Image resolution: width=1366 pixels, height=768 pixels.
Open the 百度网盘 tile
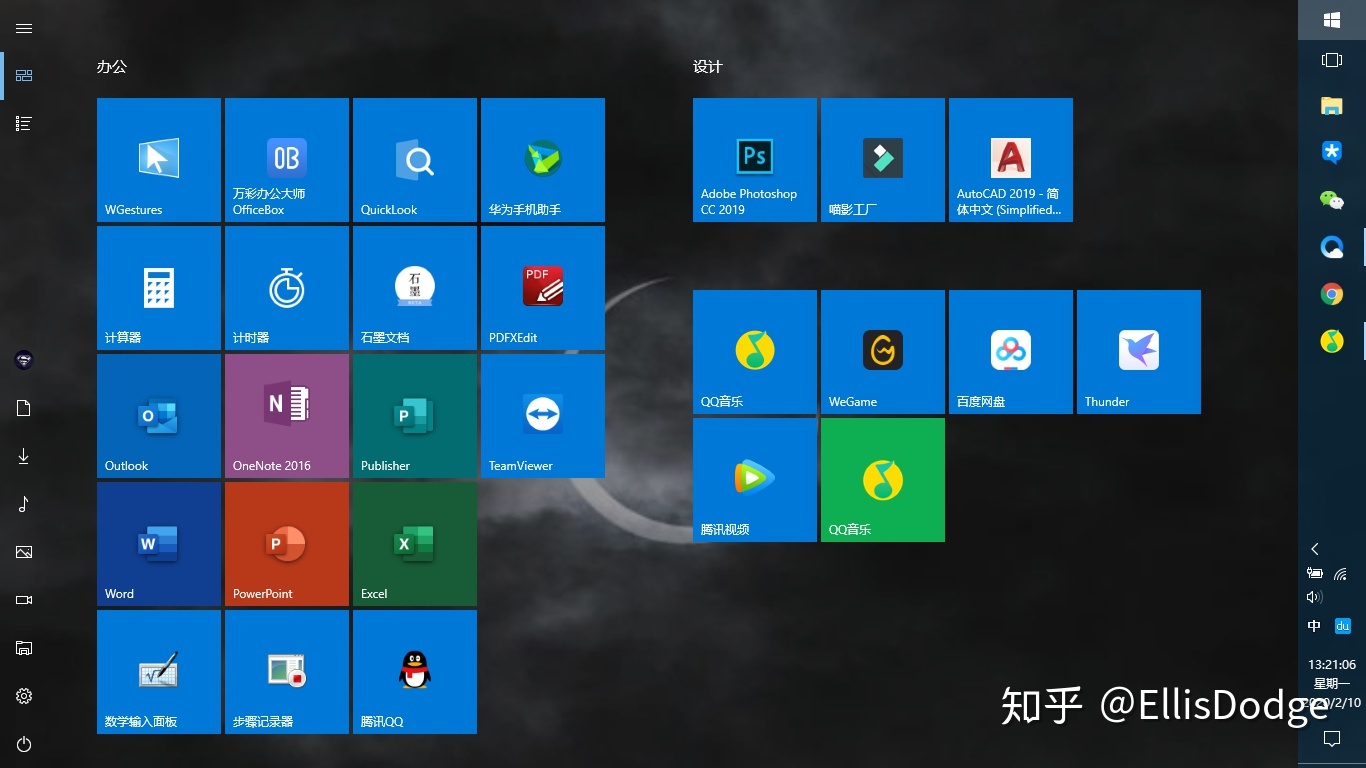click(1010, 351)
